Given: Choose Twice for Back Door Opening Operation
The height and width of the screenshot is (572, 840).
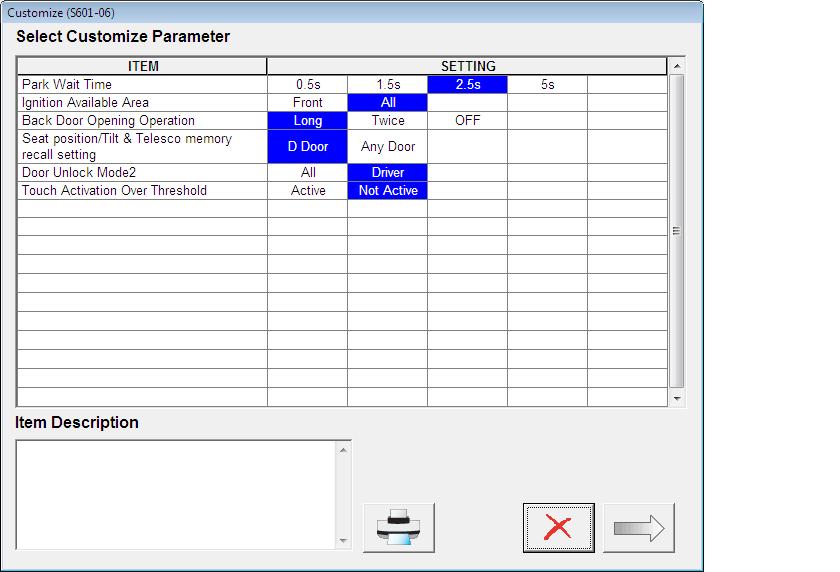Looking at the screenshot, I should (387, 121).
